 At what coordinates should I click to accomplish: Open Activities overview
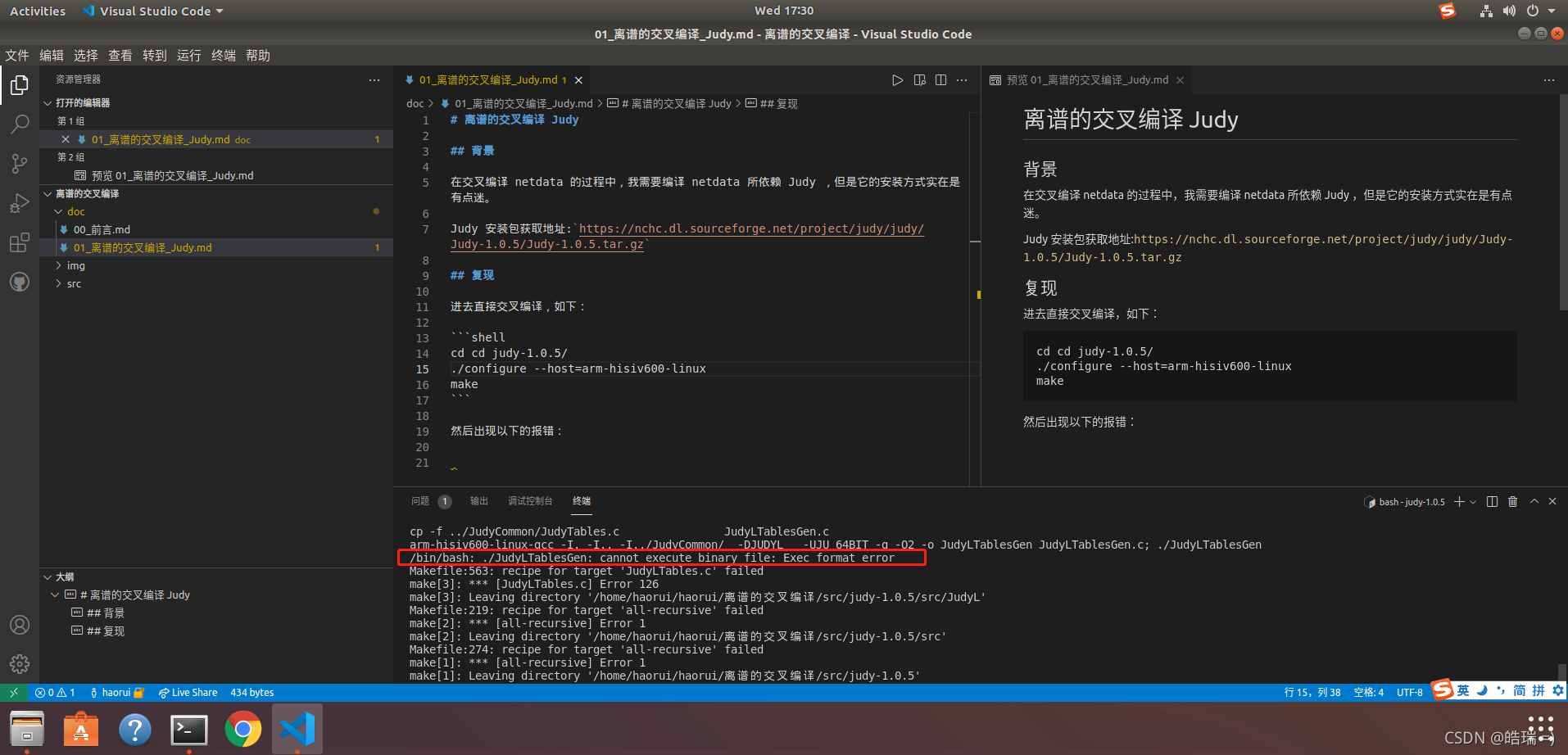(x=38, y=11)
